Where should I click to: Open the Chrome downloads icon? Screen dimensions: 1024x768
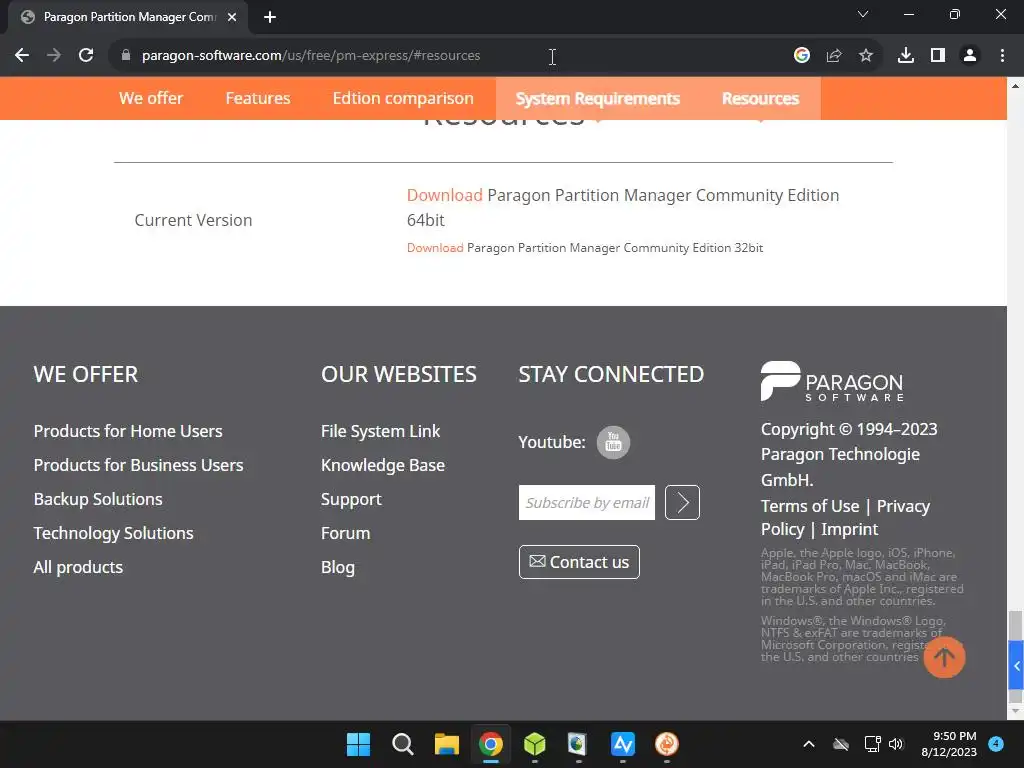tap(906, 56)
